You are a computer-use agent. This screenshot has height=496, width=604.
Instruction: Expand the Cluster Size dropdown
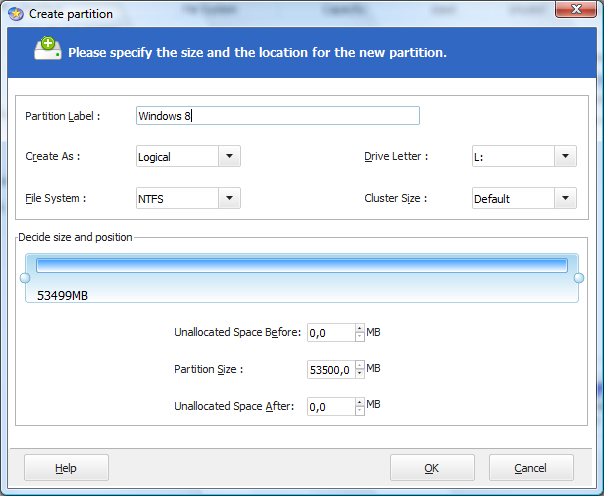click(565, 198)
